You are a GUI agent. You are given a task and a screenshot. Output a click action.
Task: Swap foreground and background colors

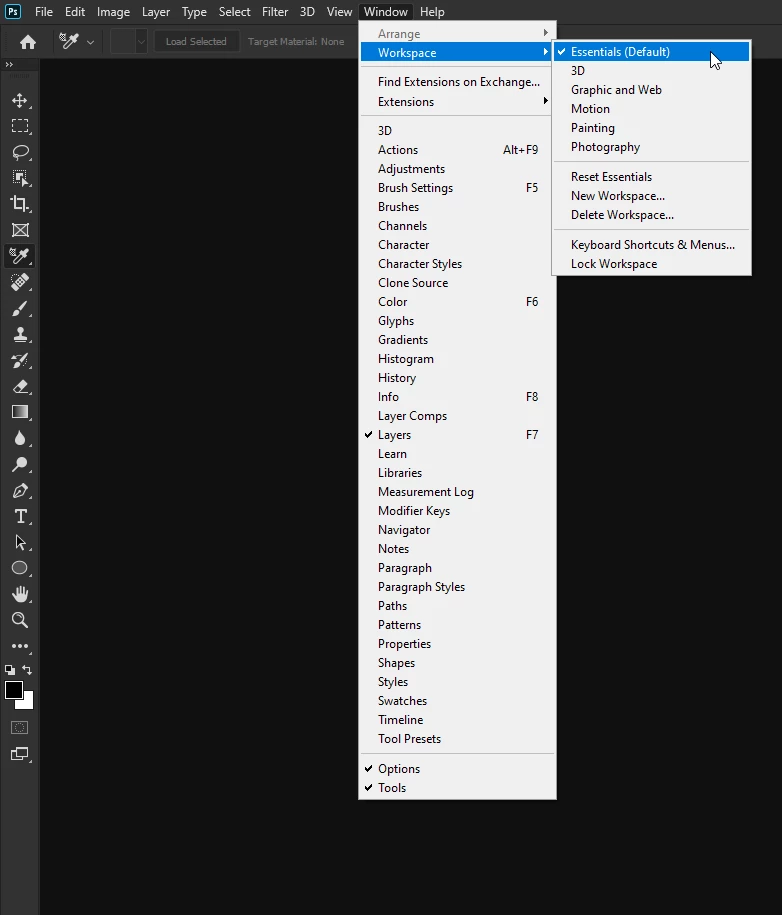click(x=27, y=669)
